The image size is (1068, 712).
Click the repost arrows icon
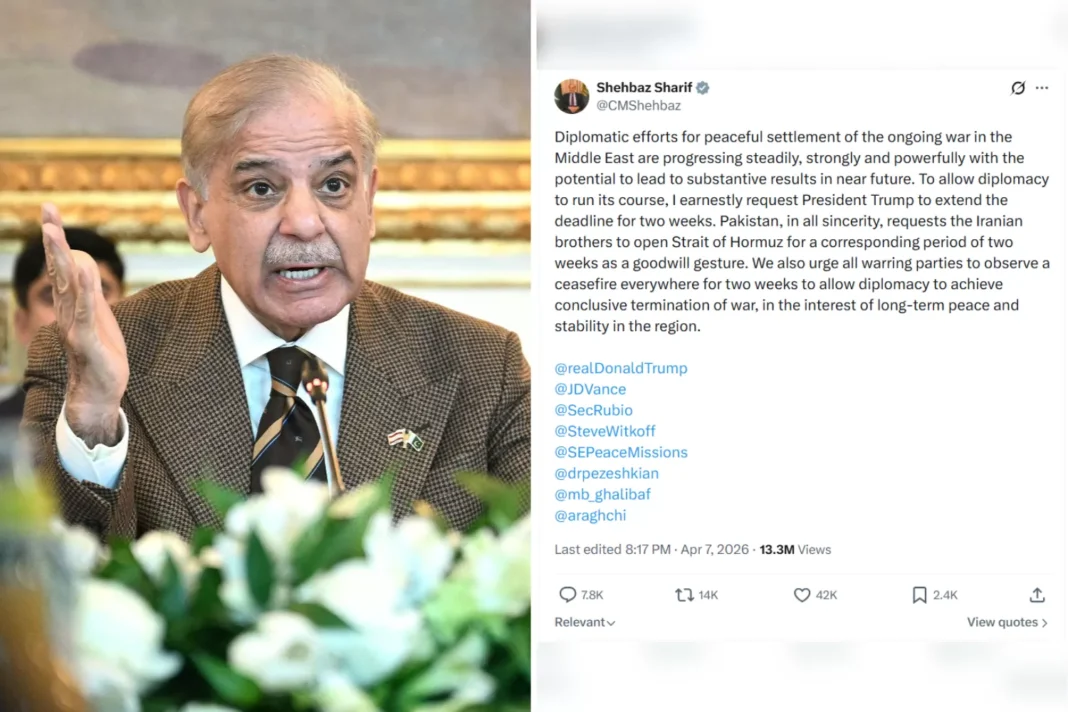click(x=684, y=595)
